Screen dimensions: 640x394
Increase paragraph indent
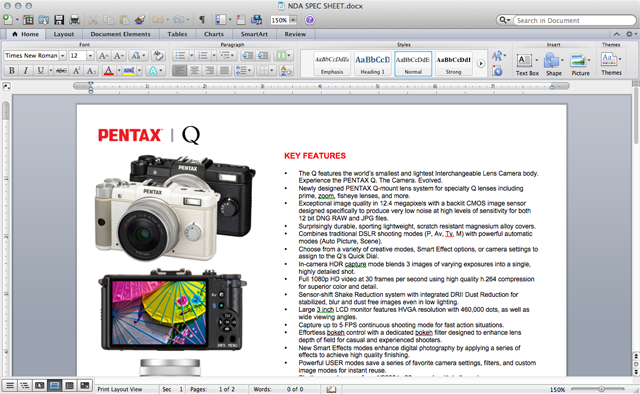tap(263, 56)
